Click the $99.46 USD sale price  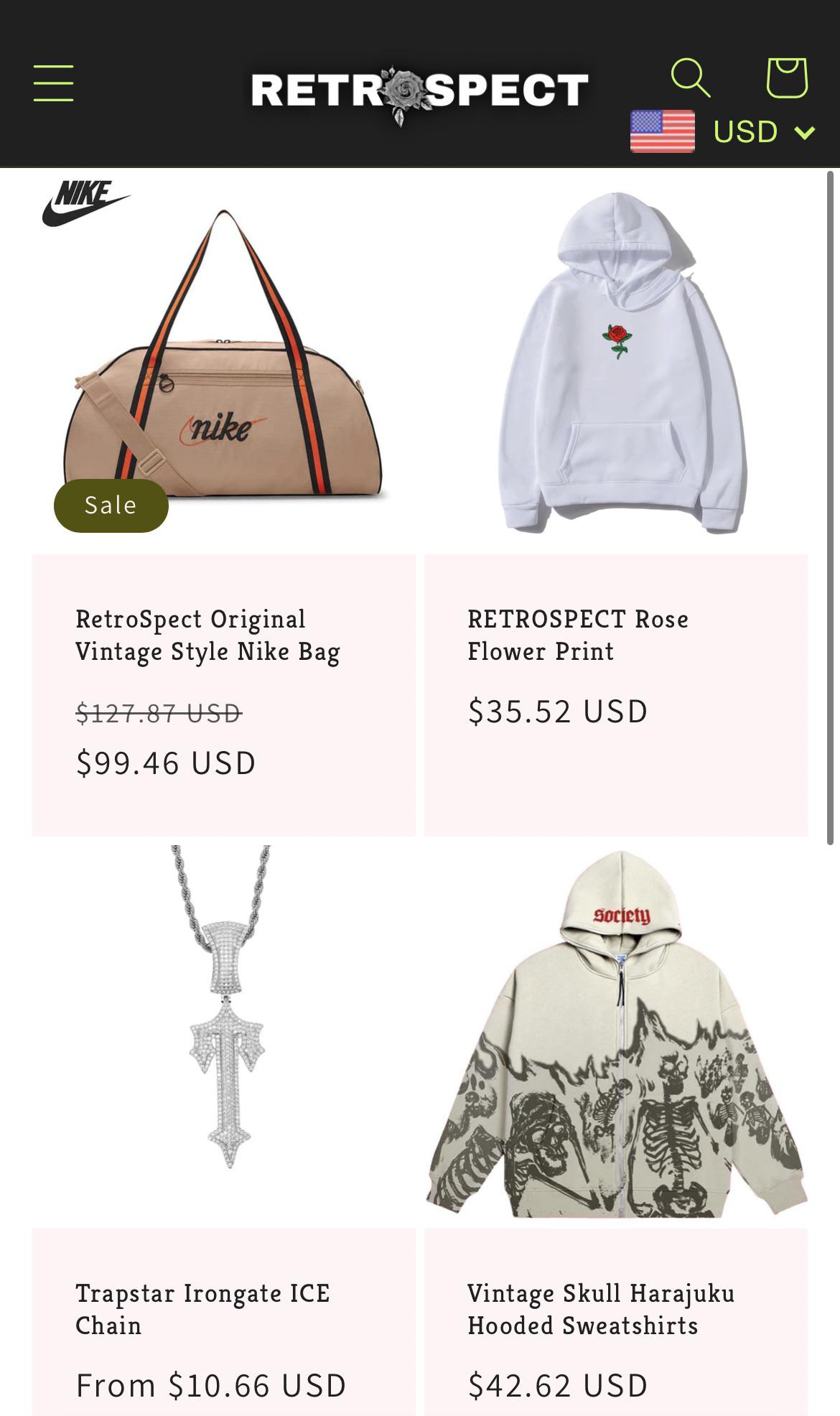166,763
